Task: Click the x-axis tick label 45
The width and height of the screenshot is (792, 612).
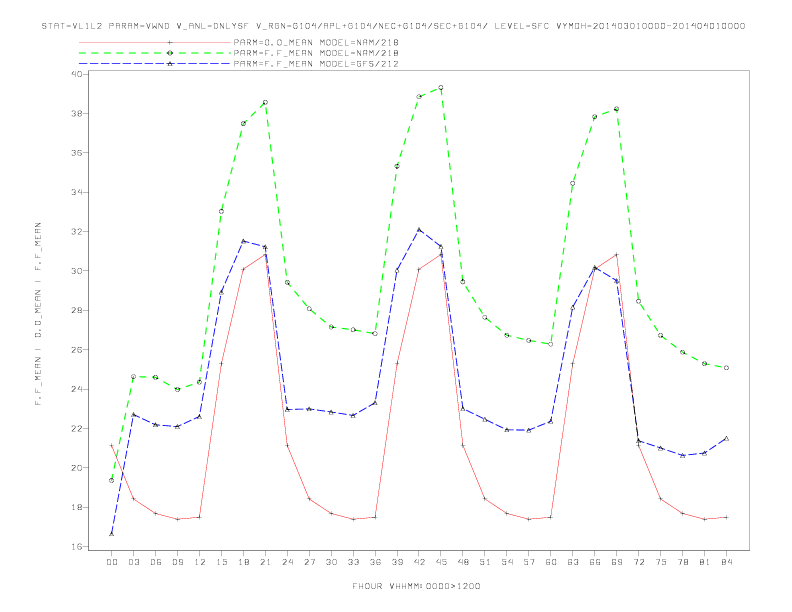Action: click(x=441, y=562)
